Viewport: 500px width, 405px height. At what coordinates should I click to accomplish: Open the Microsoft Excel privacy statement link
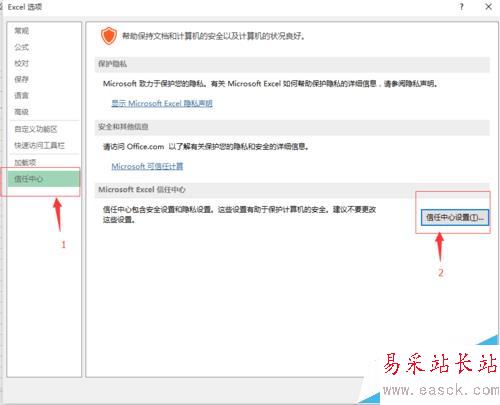(x=162, y=103)
